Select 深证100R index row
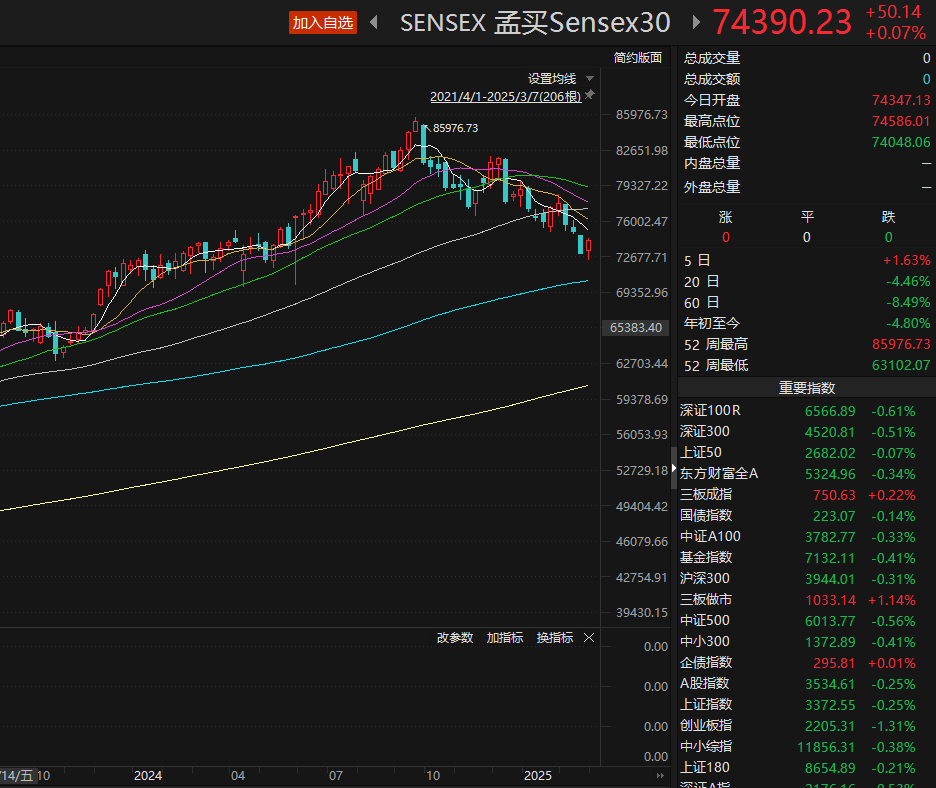This screenshot has width=936, height=788. pos(806,411)
